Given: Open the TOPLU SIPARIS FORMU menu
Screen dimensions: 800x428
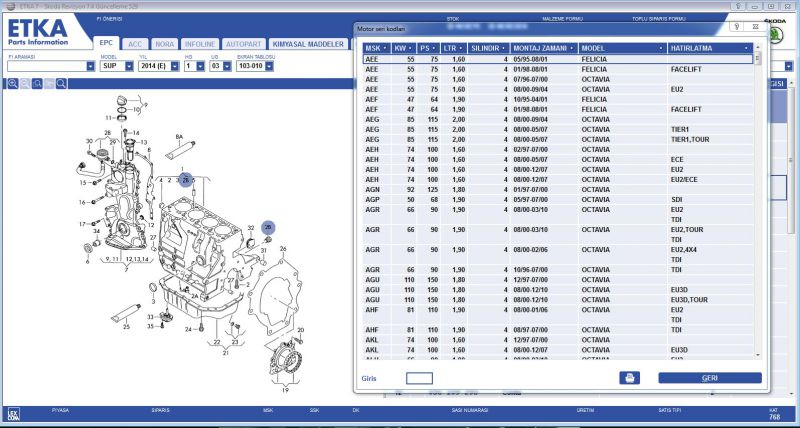Looking at the screenshot, I should (x=659, y=19).
